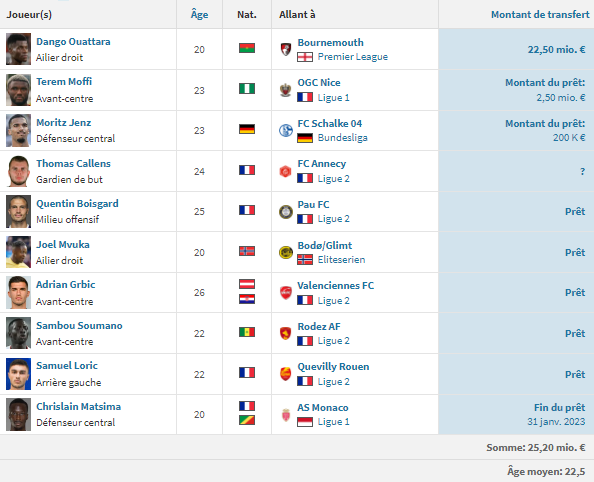Click the Nigerian flag next to Terem Moffi
This screenshot has width=594, height=482.
click(x=247, y=89)
